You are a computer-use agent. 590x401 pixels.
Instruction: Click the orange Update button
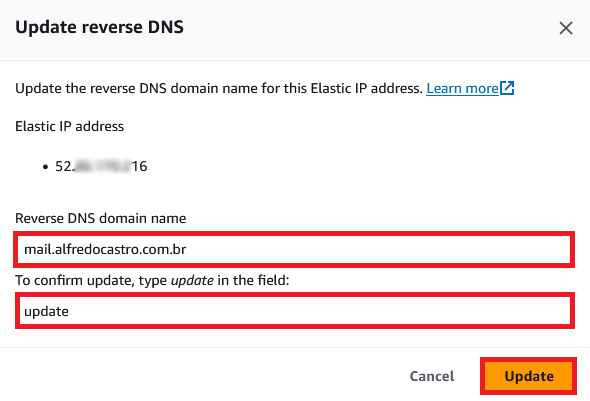pyautogui.click(x=528, y=376)
